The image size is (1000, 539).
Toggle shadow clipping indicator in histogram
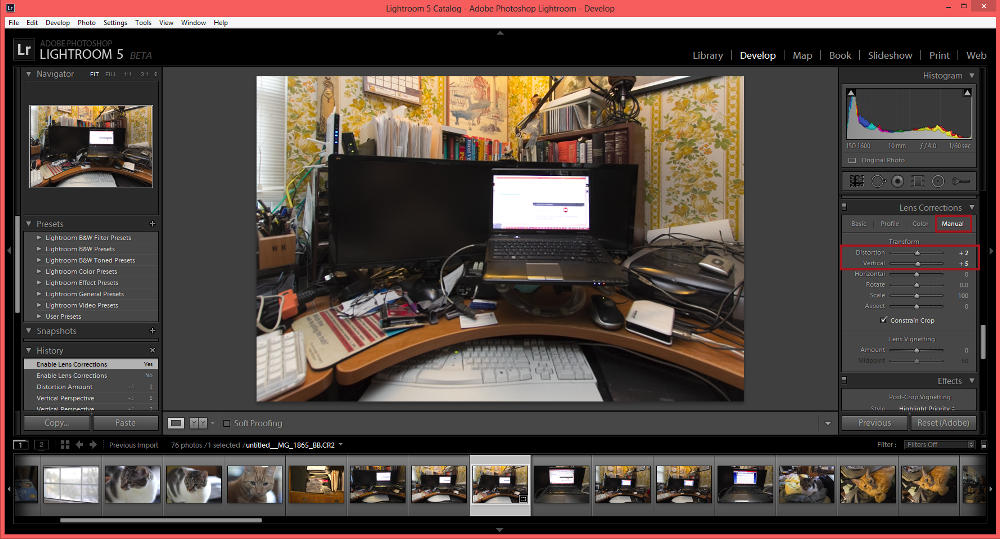(851, 93)
